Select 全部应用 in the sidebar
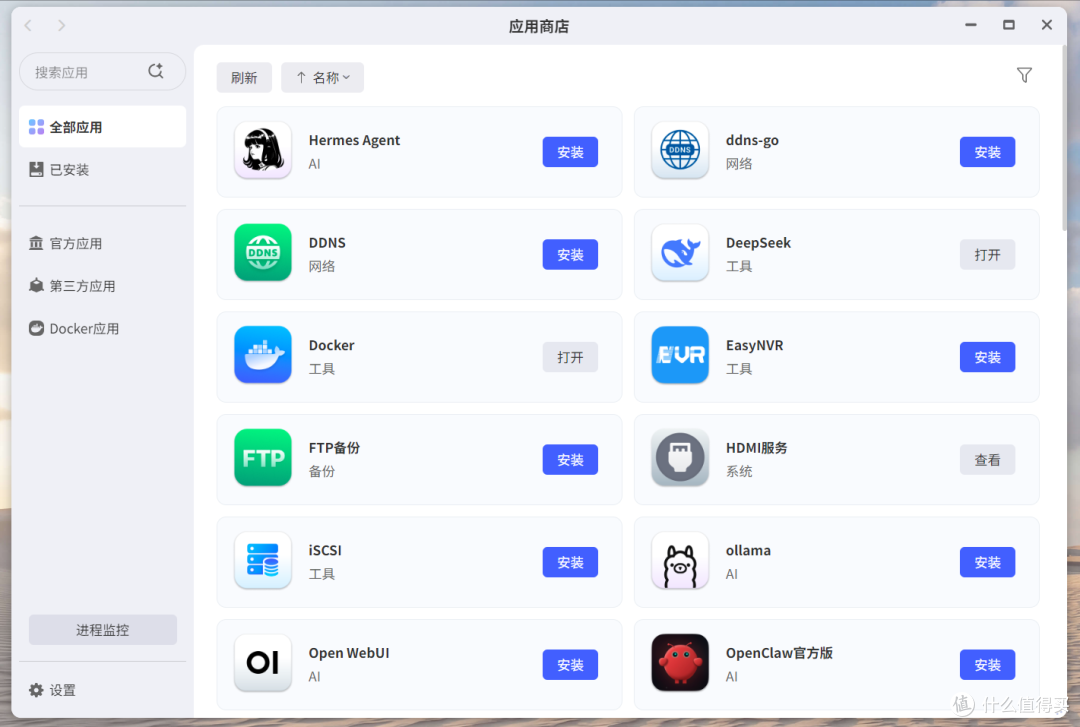Viewport: 1080px width, 727px height. click(x=103, y=127)
